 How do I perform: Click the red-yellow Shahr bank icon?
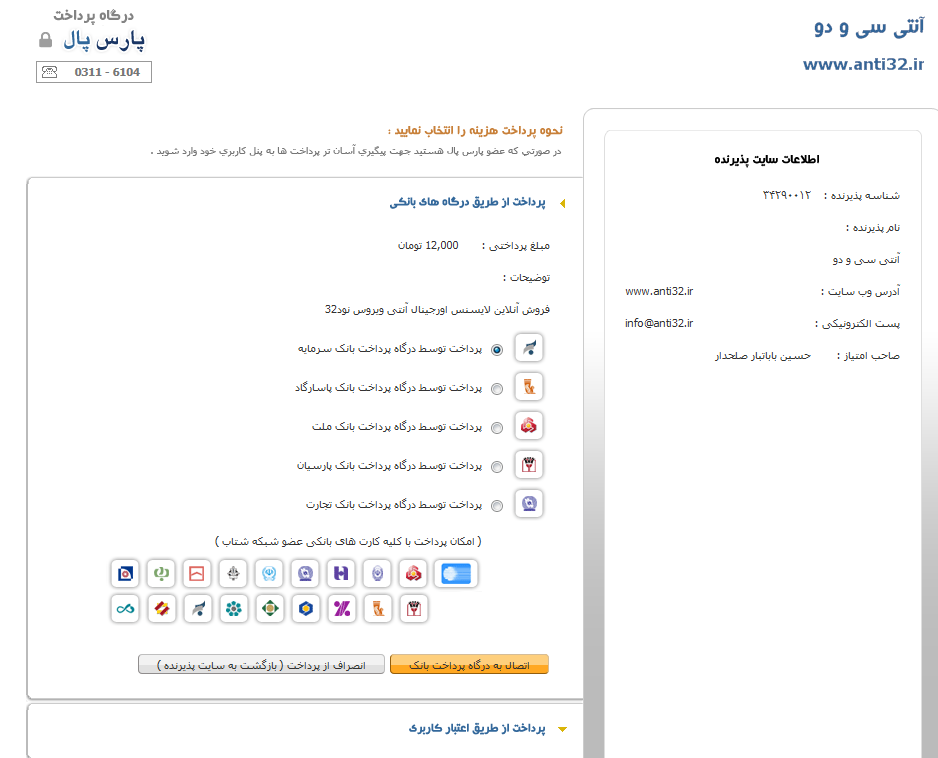click(161, 609)
